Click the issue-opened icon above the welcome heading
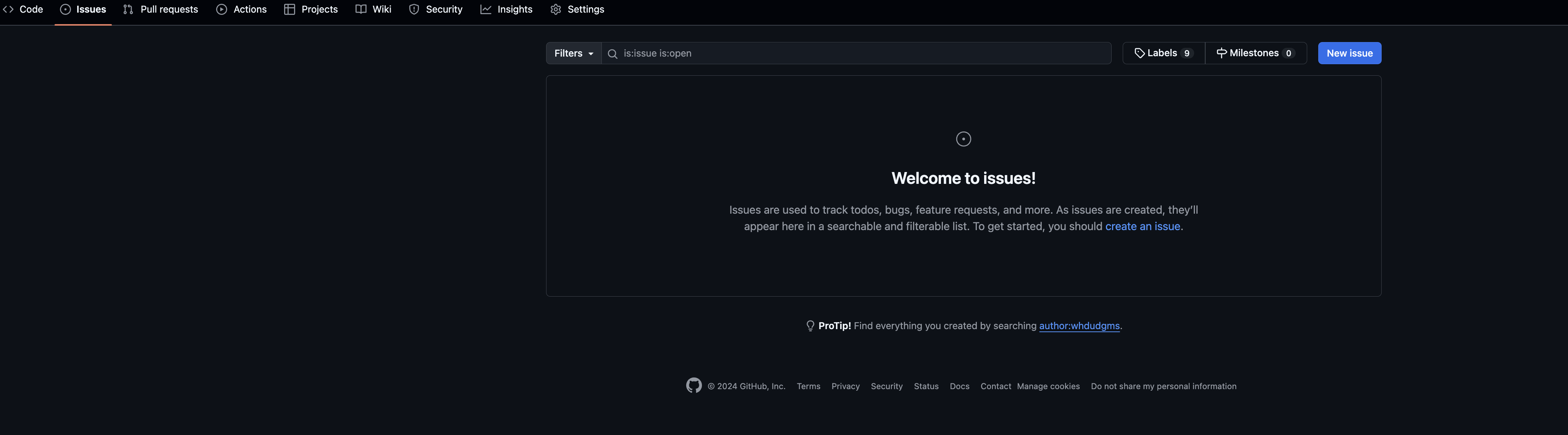This screenshot has height=435, width=1568. (x=963, y=139)
